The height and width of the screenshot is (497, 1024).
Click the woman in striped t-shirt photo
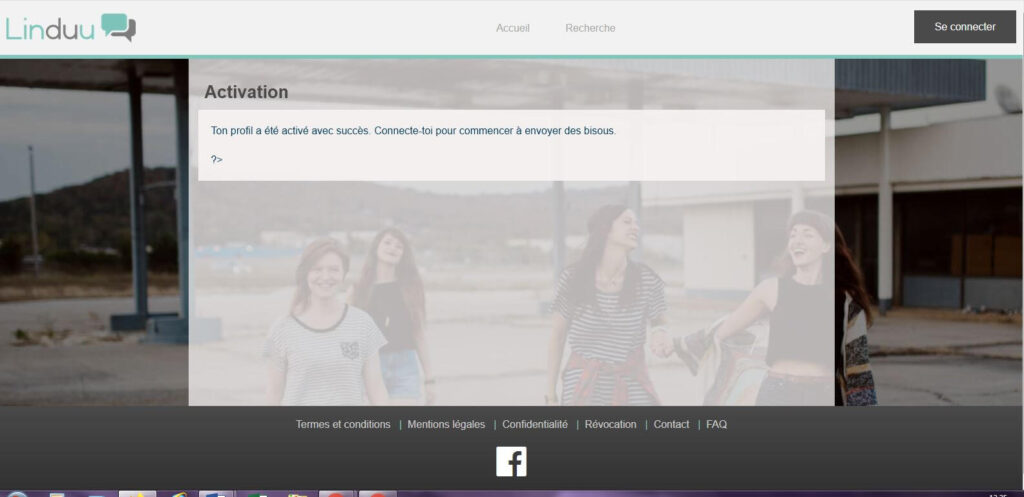pyautogui.click(x=322, y=330)
